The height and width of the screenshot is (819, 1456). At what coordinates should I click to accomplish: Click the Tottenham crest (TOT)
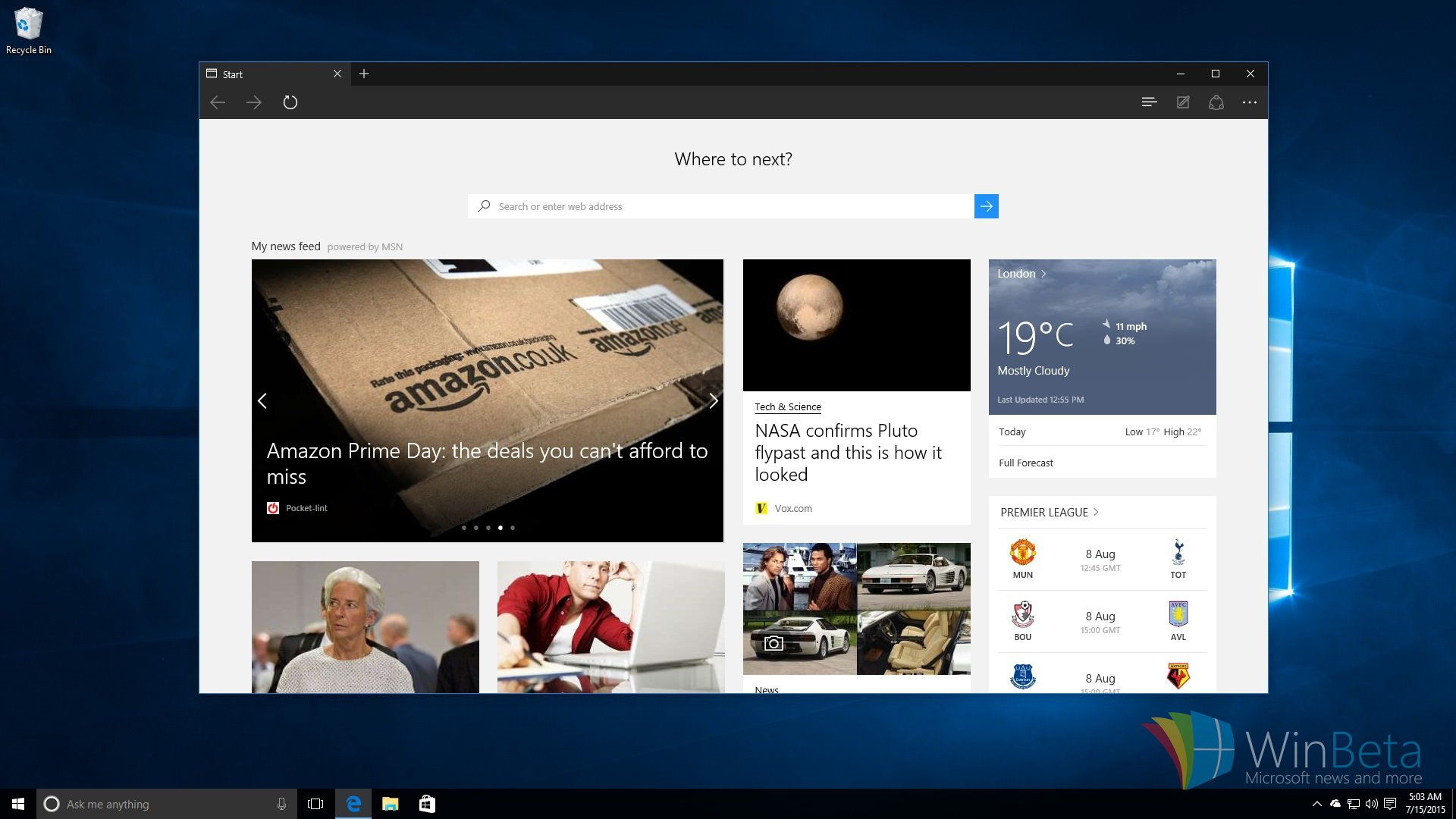1178,552
